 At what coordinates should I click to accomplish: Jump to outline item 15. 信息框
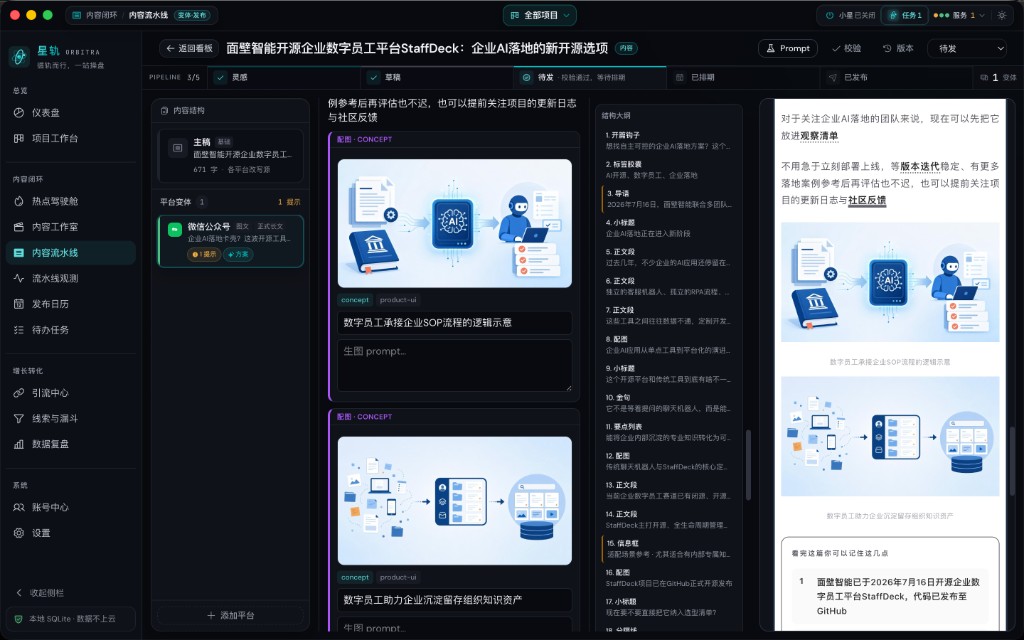[669, 549]
